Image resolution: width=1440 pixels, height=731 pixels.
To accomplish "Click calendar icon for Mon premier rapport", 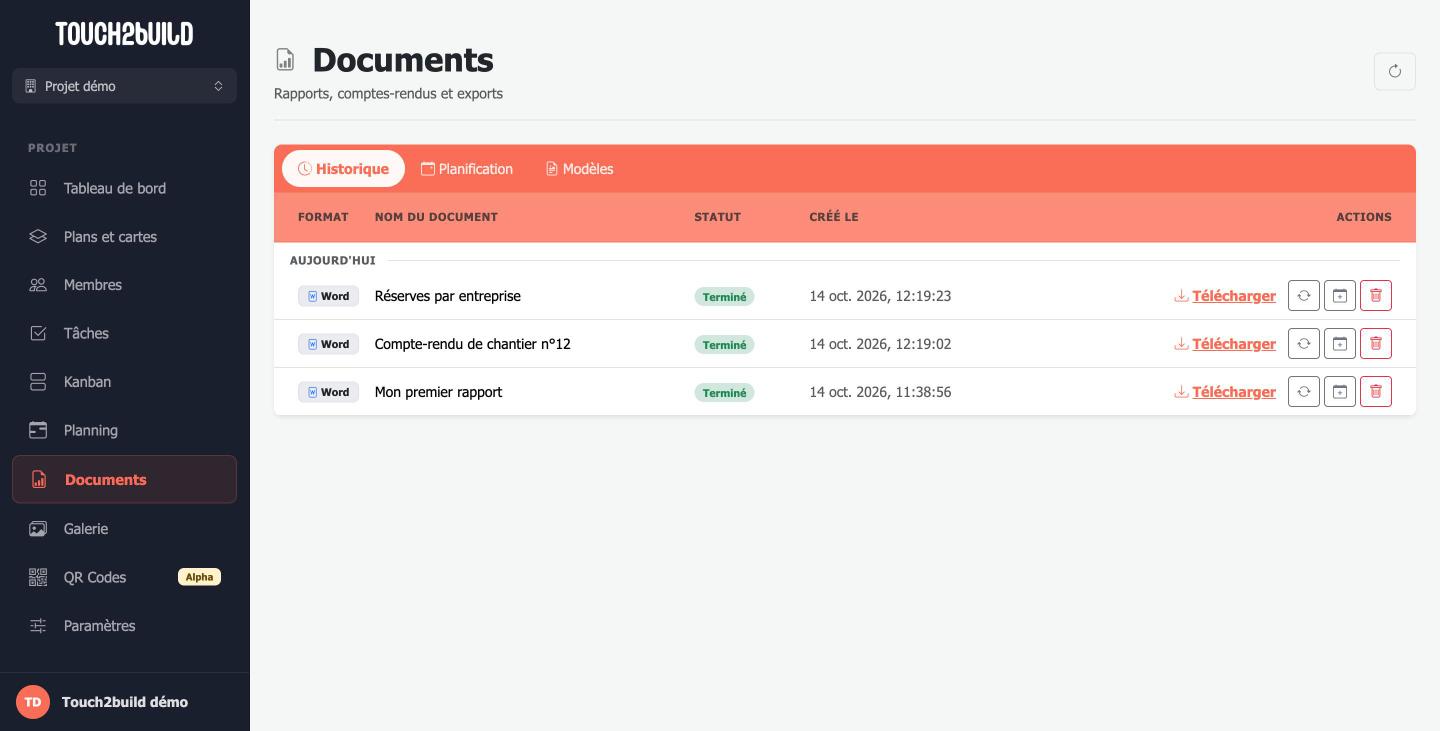I will (1340, 392).
